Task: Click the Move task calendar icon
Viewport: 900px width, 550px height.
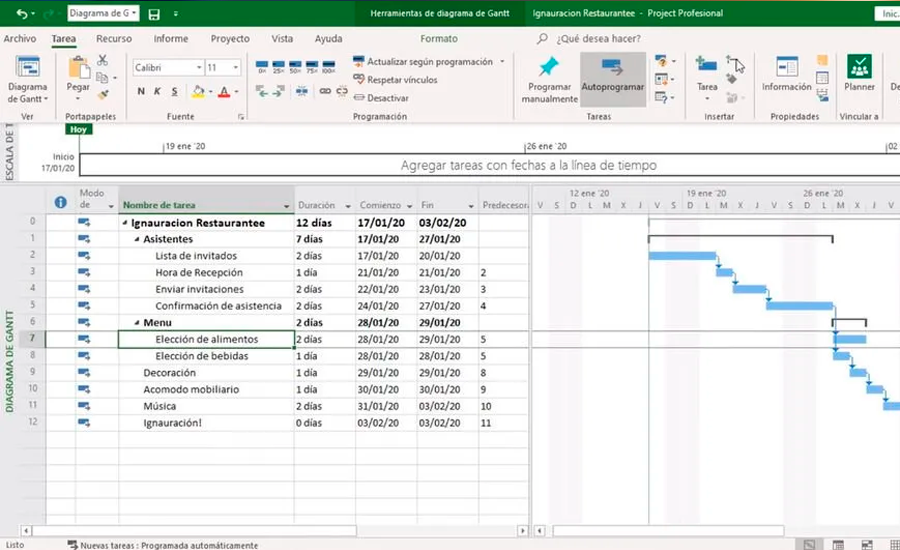Action: click(x=661, y=79)
